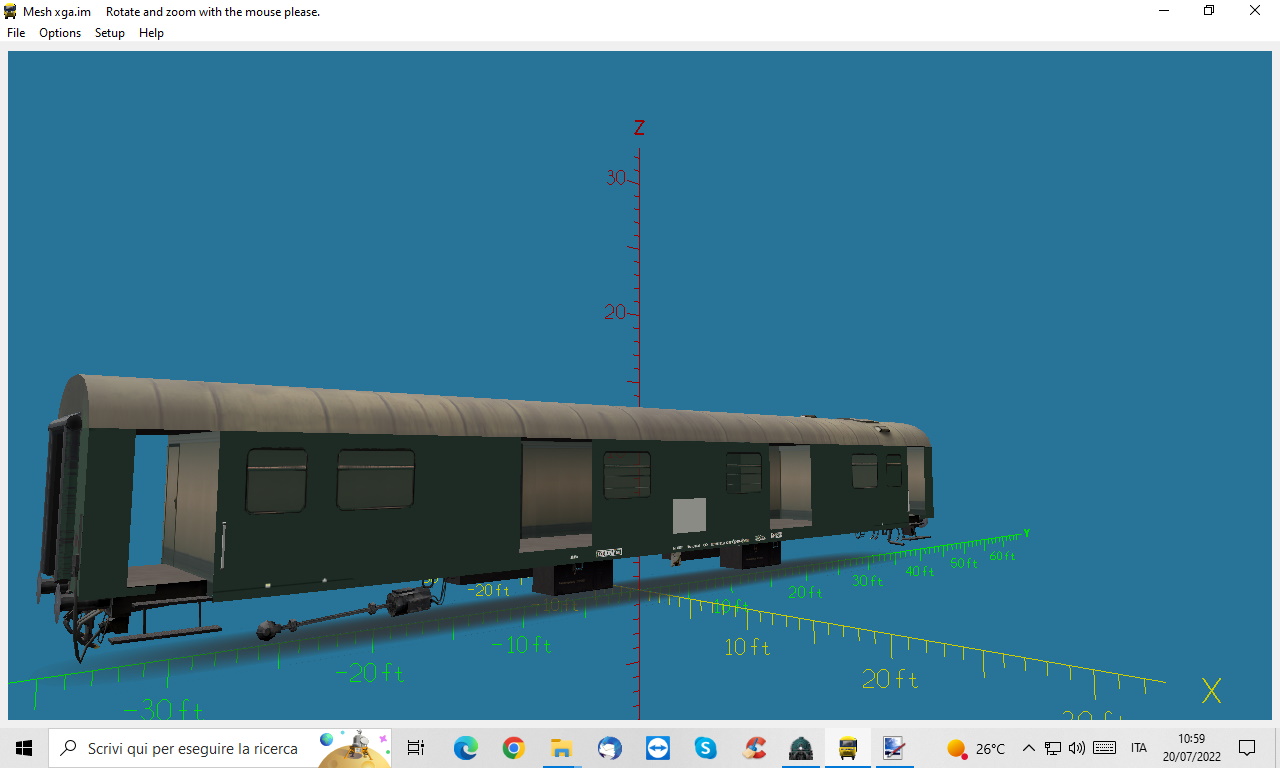Click the yellow X axis label
Viewport: 1280px width, 768px height.
1211,690
